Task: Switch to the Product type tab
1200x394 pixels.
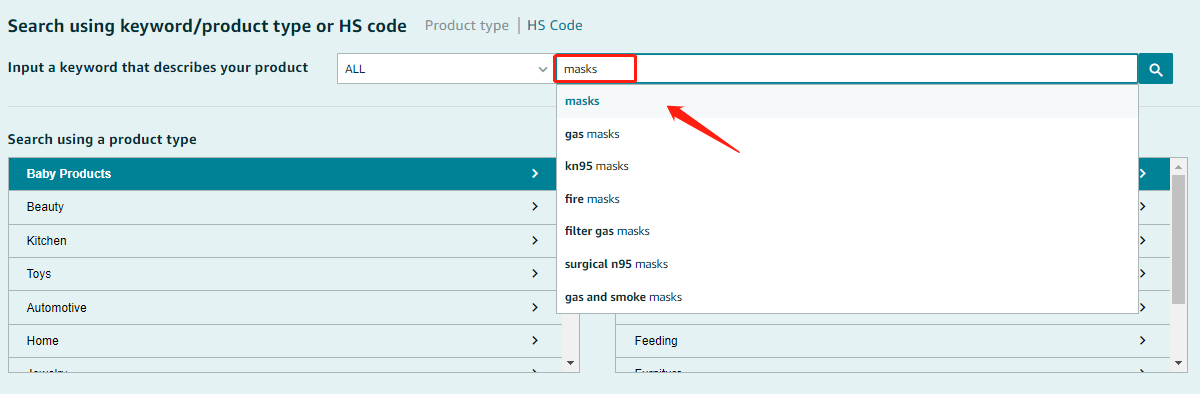Action: pyautogui.click(x=467, y=26)
